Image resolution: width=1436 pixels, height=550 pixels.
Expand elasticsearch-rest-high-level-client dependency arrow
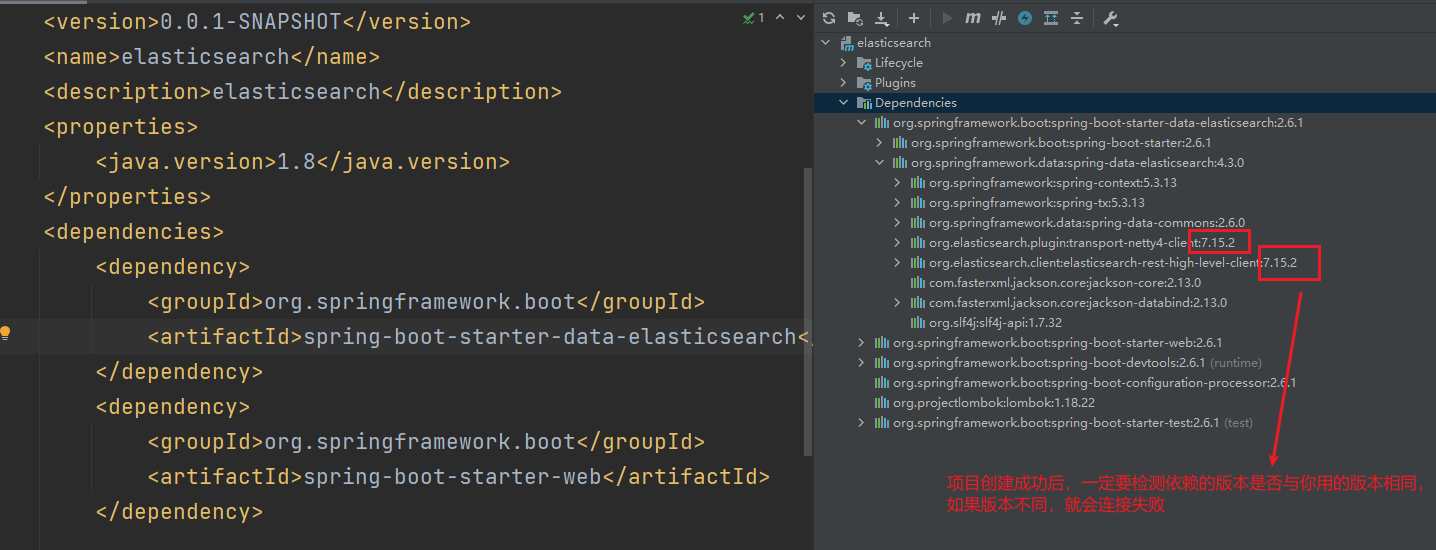pos(897,263)
